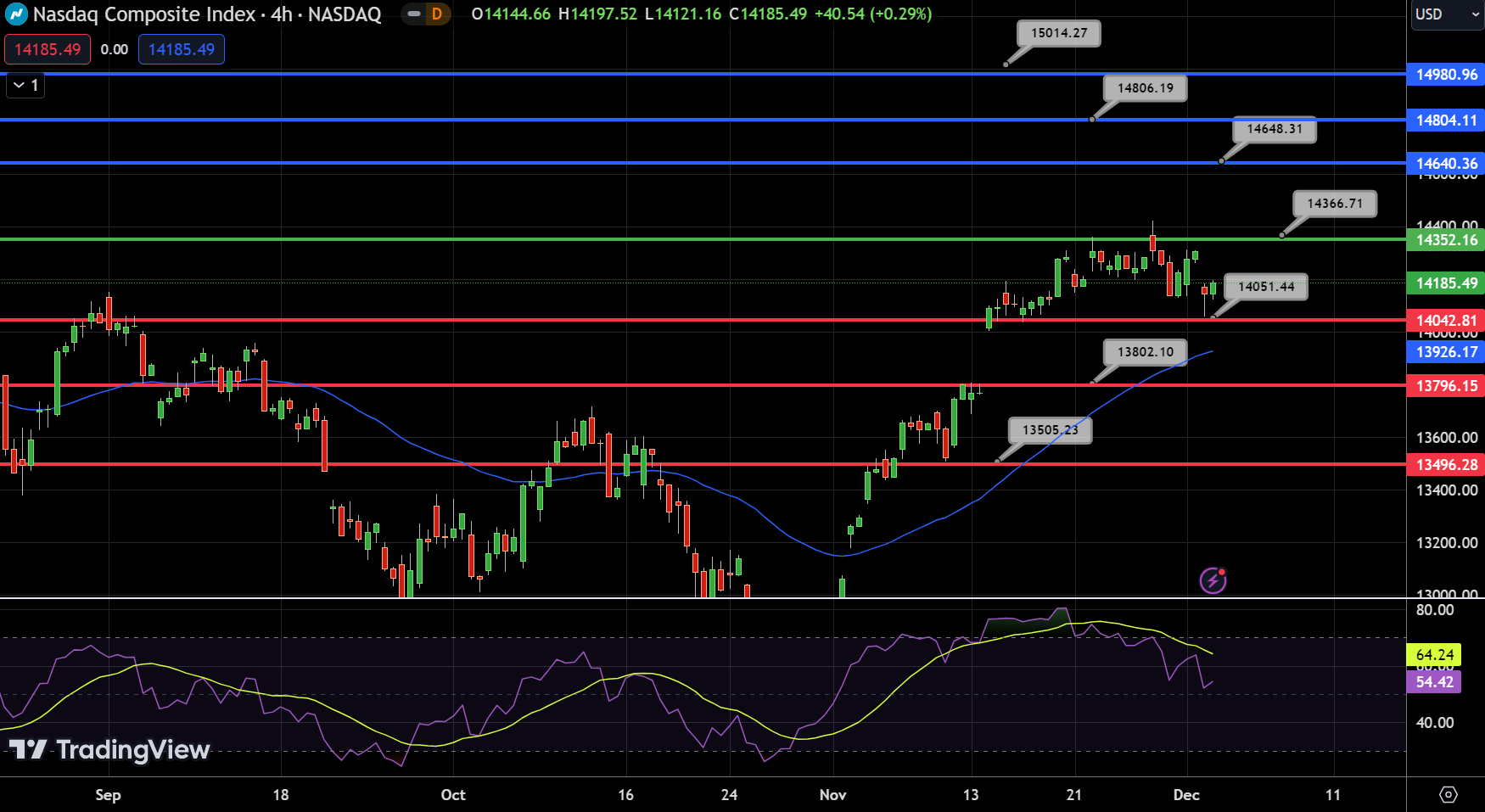Image resolution: width=1485 pixels, height=812 pixels.
Task: Click the open value O14144.66 in header
Action: pyautogui.click(x=511, y=14)
